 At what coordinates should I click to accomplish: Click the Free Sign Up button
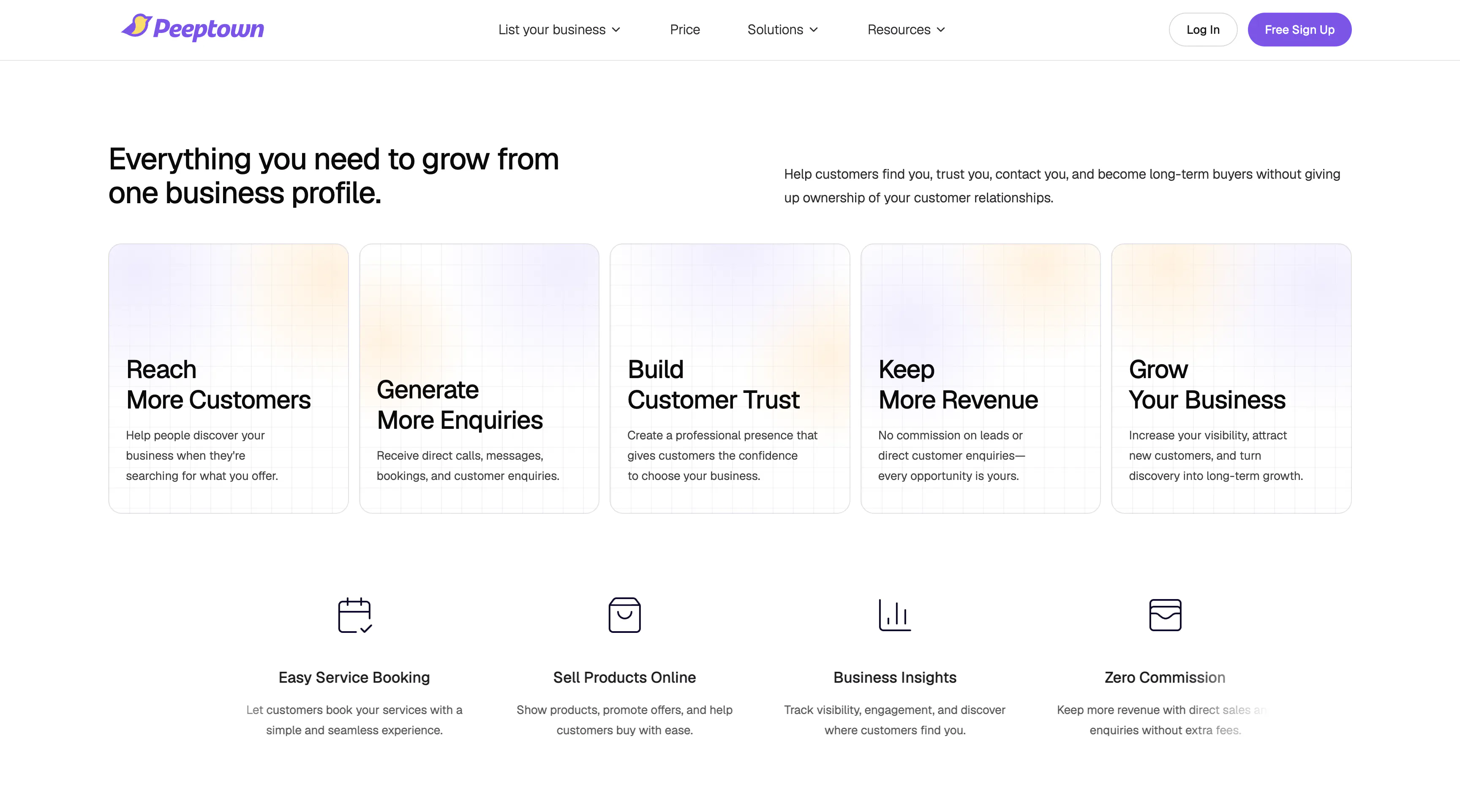pyautogui.click(x=1299, y=30)
